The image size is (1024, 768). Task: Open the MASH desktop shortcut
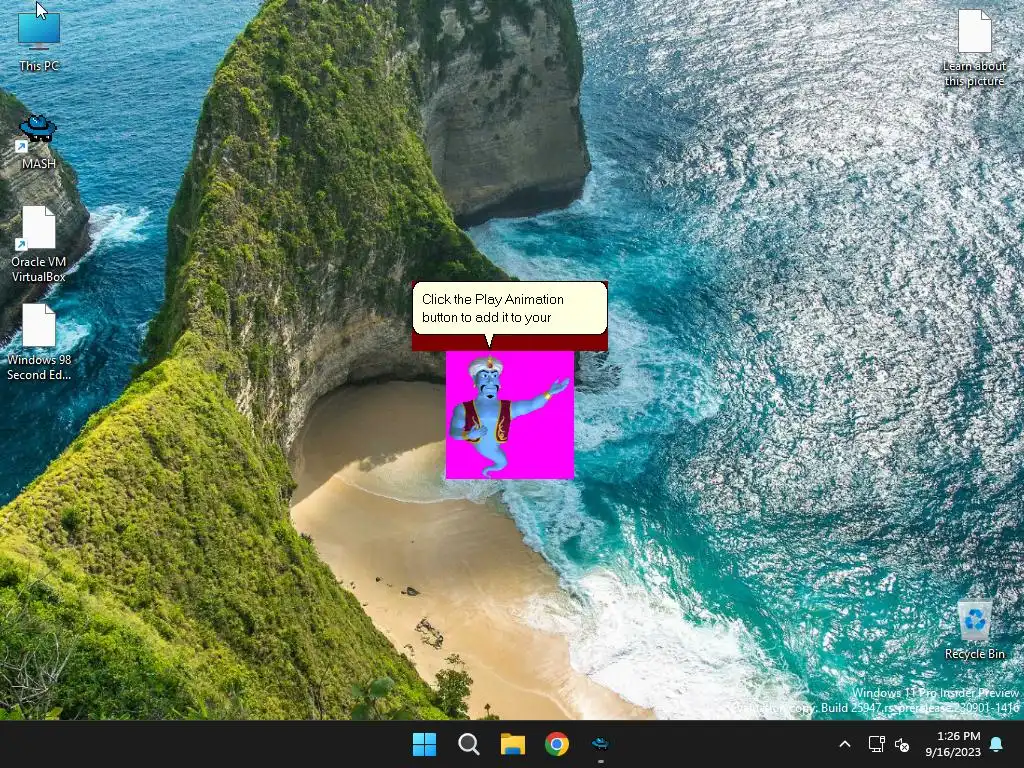pyautogui.click(x=38, y=142)
